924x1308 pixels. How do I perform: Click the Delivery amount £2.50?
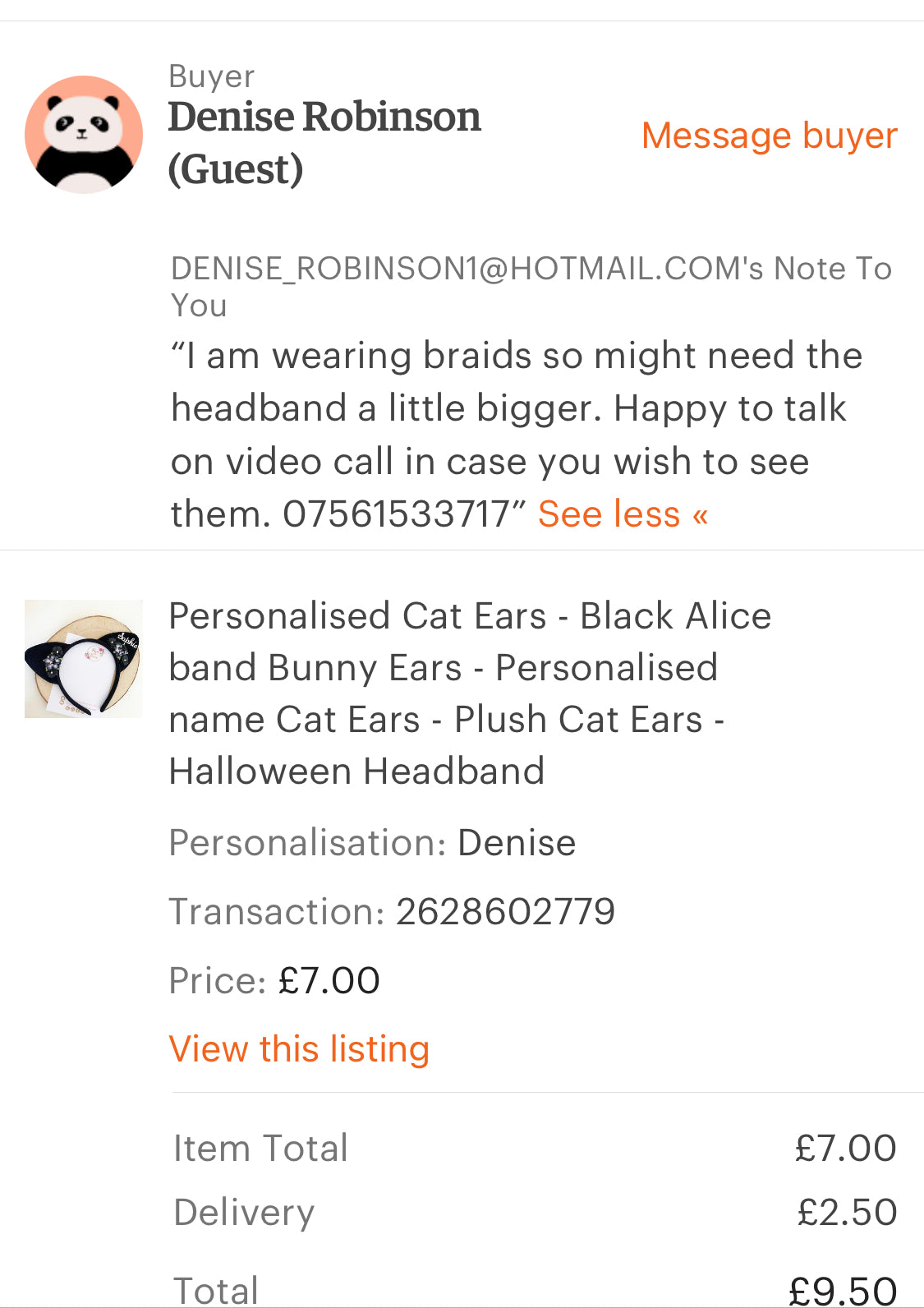[x=847, y=1212]
